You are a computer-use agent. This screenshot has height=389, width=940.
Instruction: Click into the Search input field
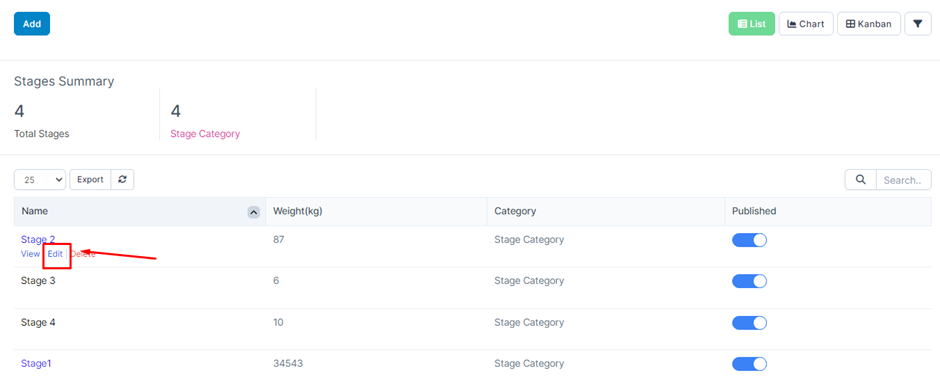[x=903, y=179]
